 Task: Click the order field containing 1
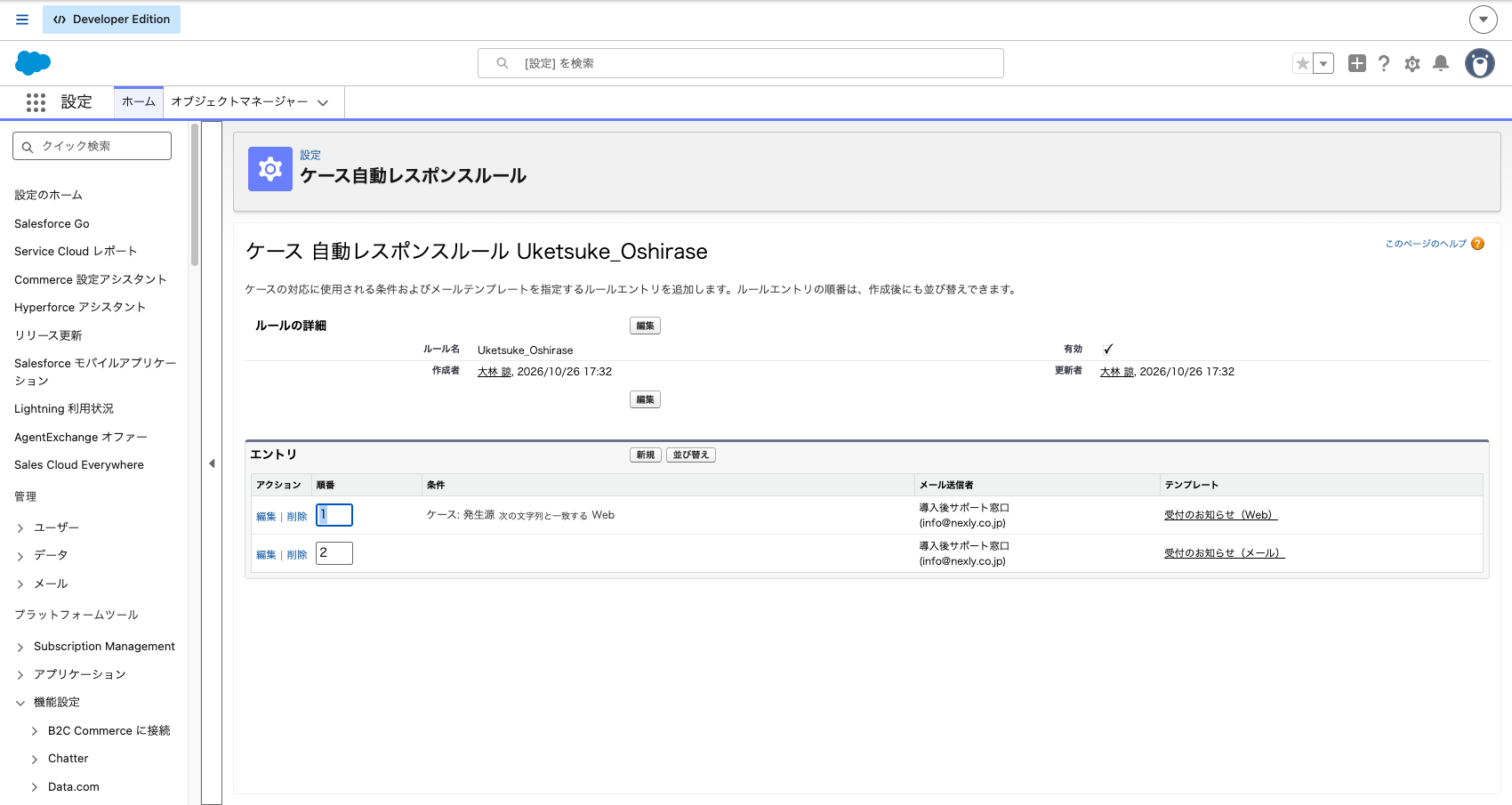pos(334,515)
